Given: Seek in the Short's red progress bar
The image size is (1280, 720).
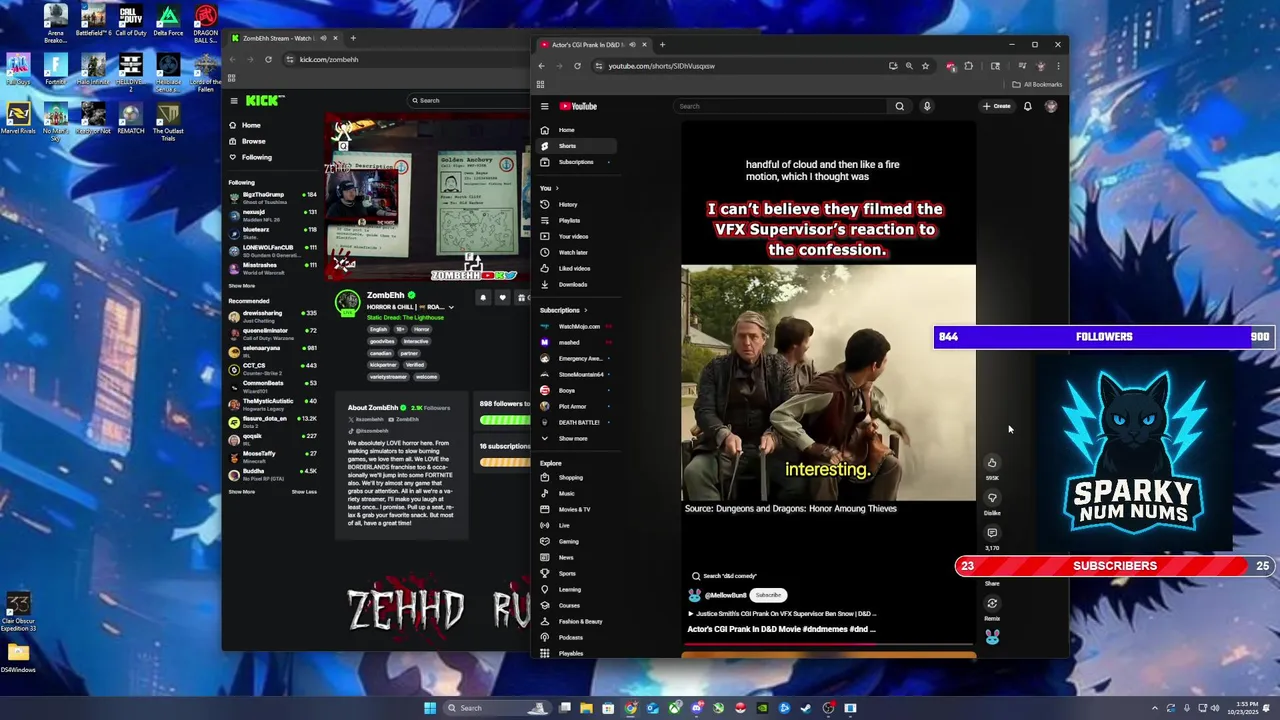Looking at the screenshot, I should (828, 645).
